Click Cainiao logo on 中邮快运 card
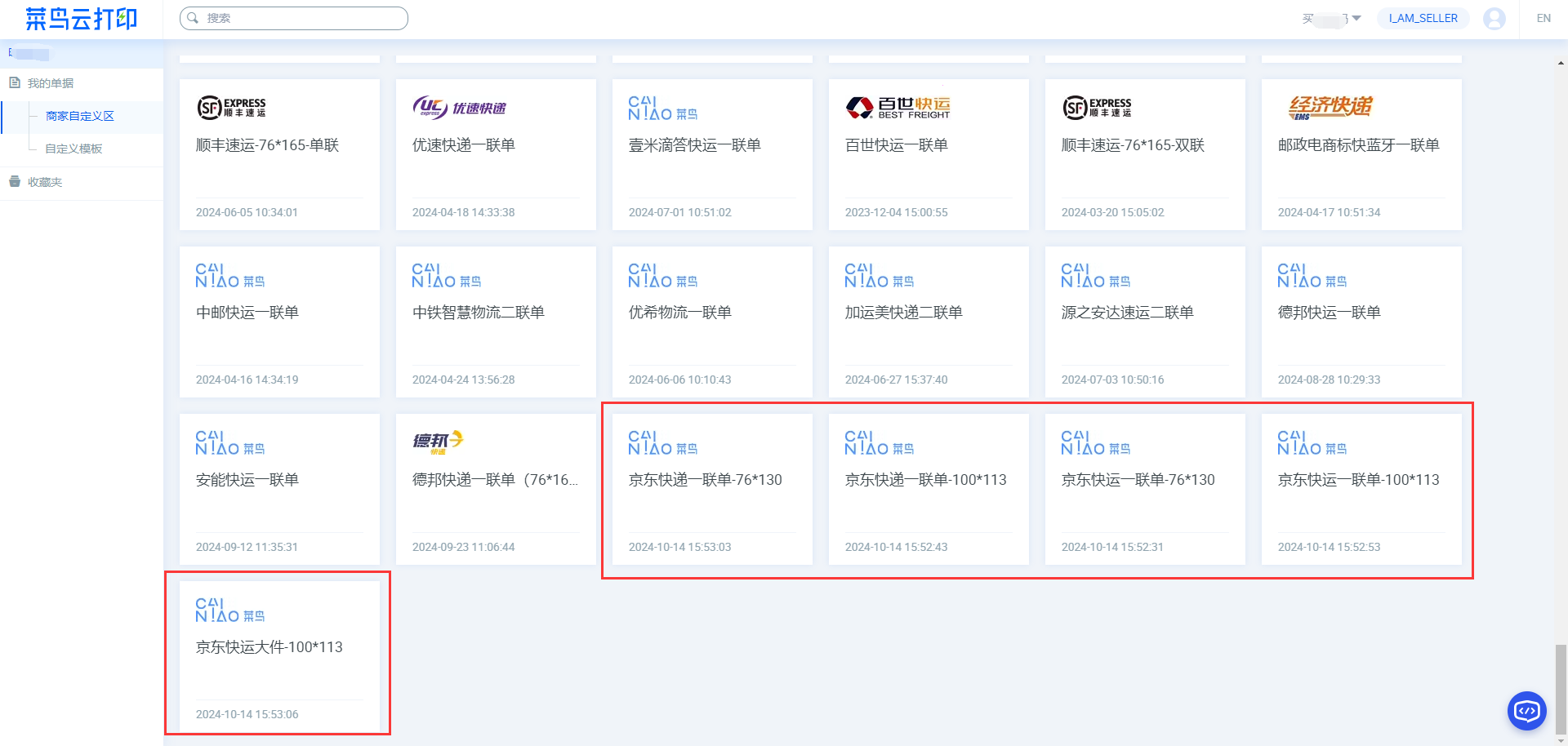The height and width of the screenshot is (746, 1568). 229,276
